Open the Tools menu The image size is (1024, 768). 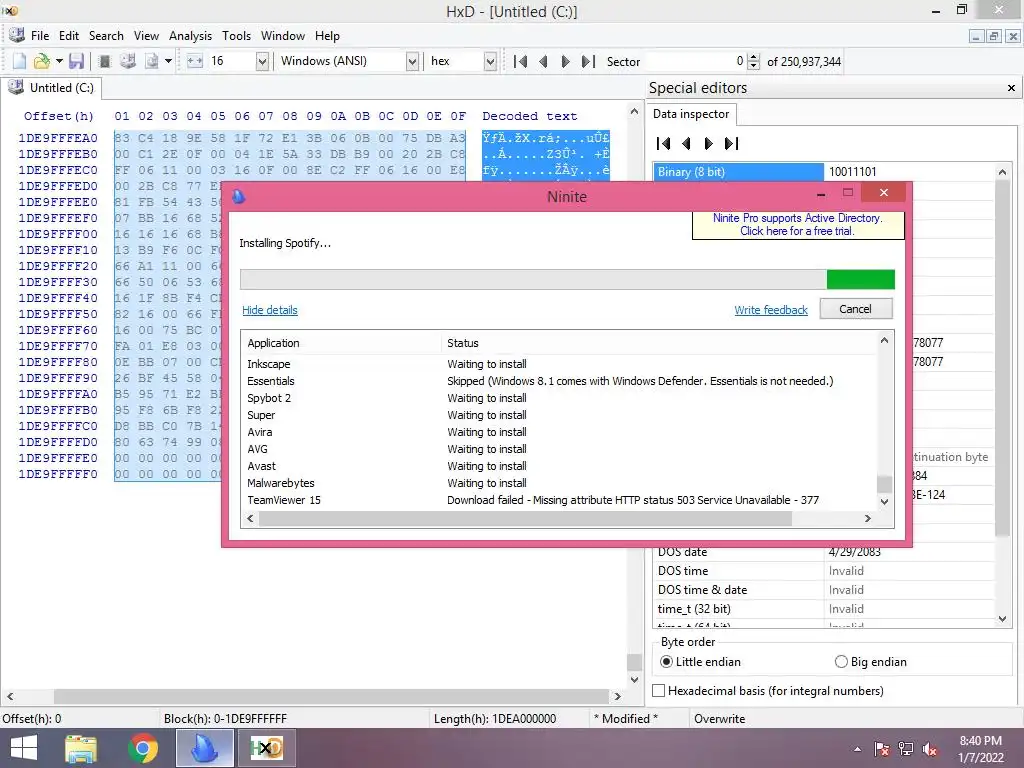[236, 36]
